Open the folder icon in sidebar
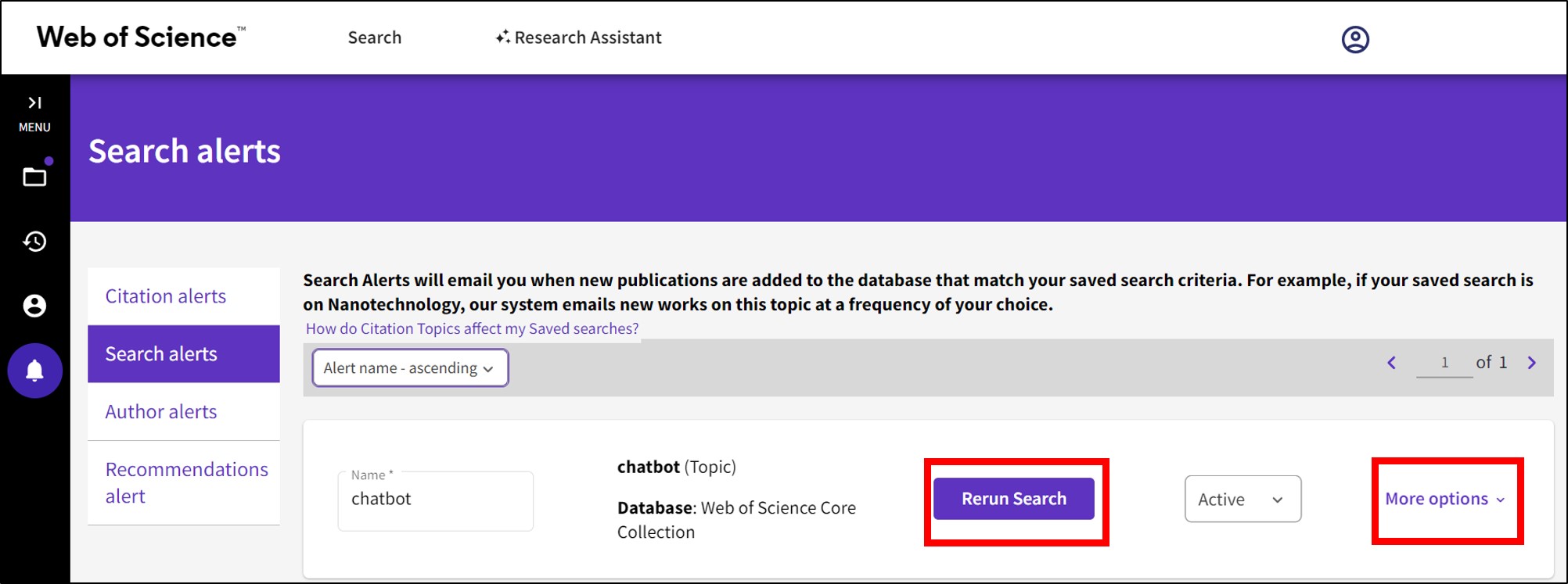The image size is (1568, 584). (x=34, y=177)
